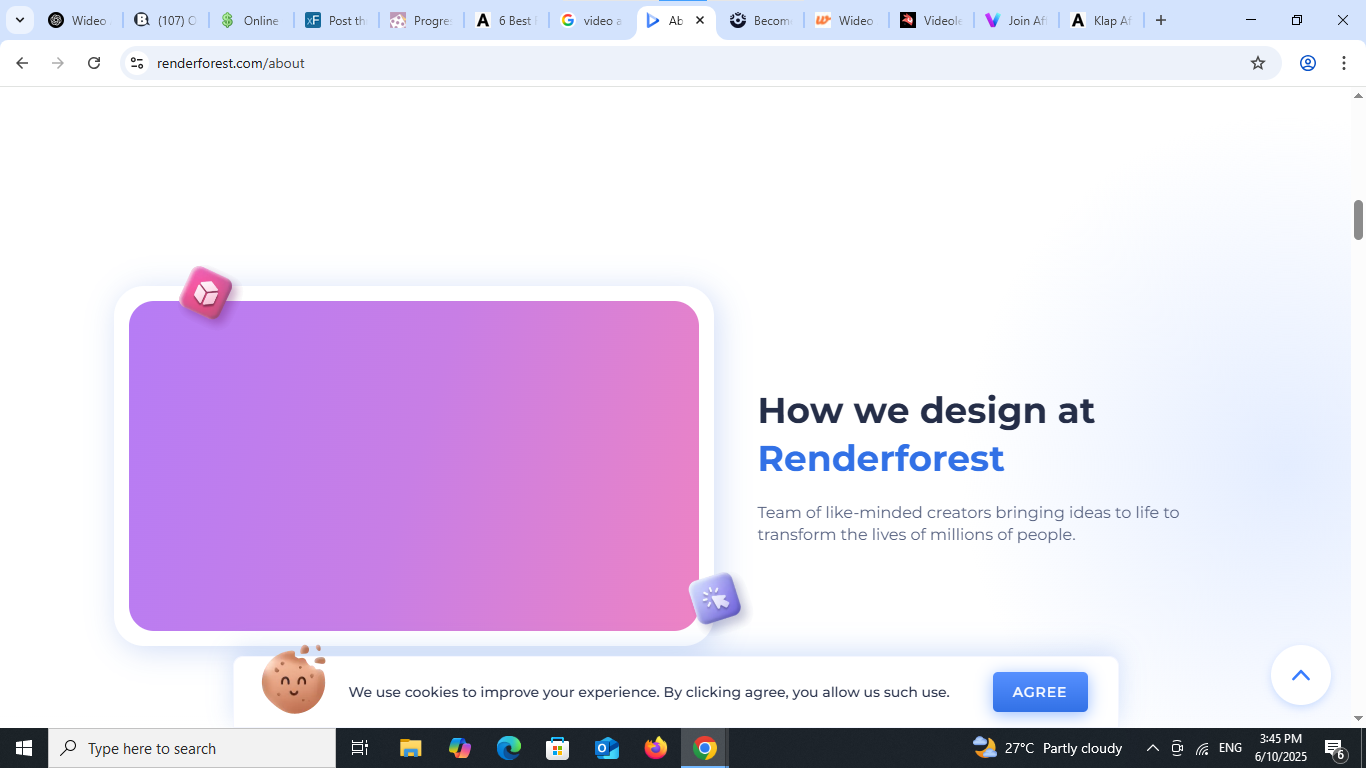Switch to the (107) tab
This screenshot has height=768, width=1366.
click(x=166, y=20)
